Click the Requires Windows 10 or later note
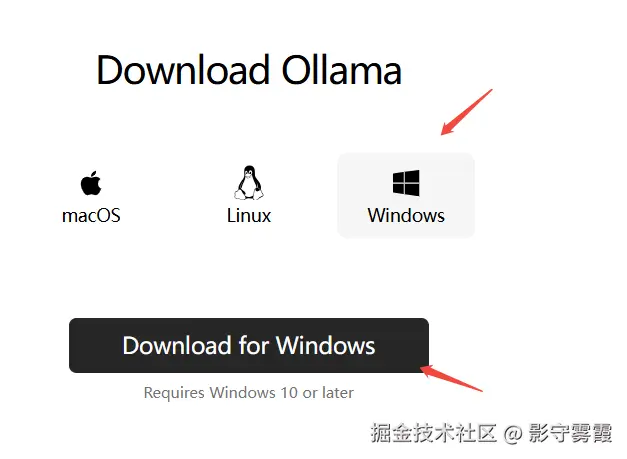Viewport: 627px width, 459px height. [x=249, y=393]
